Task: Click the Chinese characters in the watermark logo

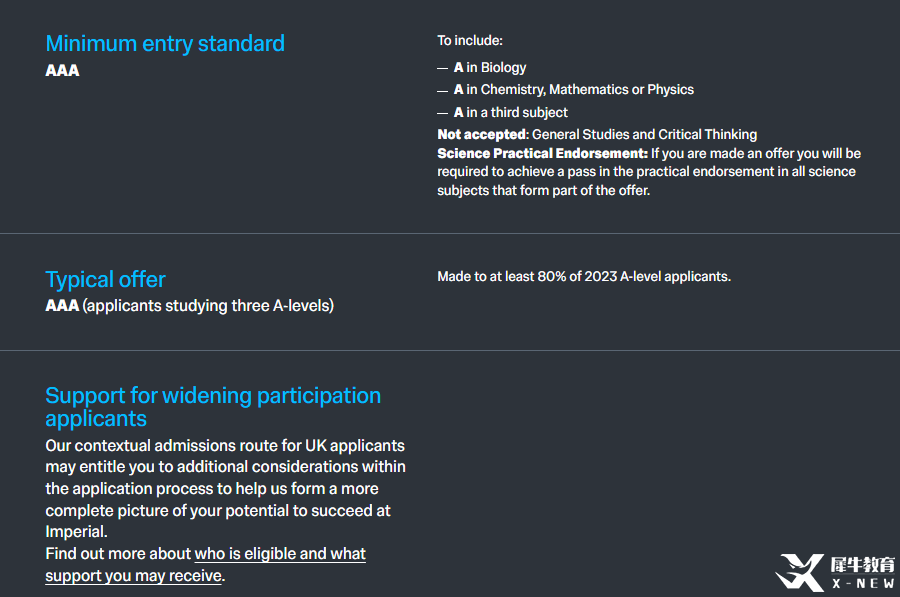Action: [863, 564]
